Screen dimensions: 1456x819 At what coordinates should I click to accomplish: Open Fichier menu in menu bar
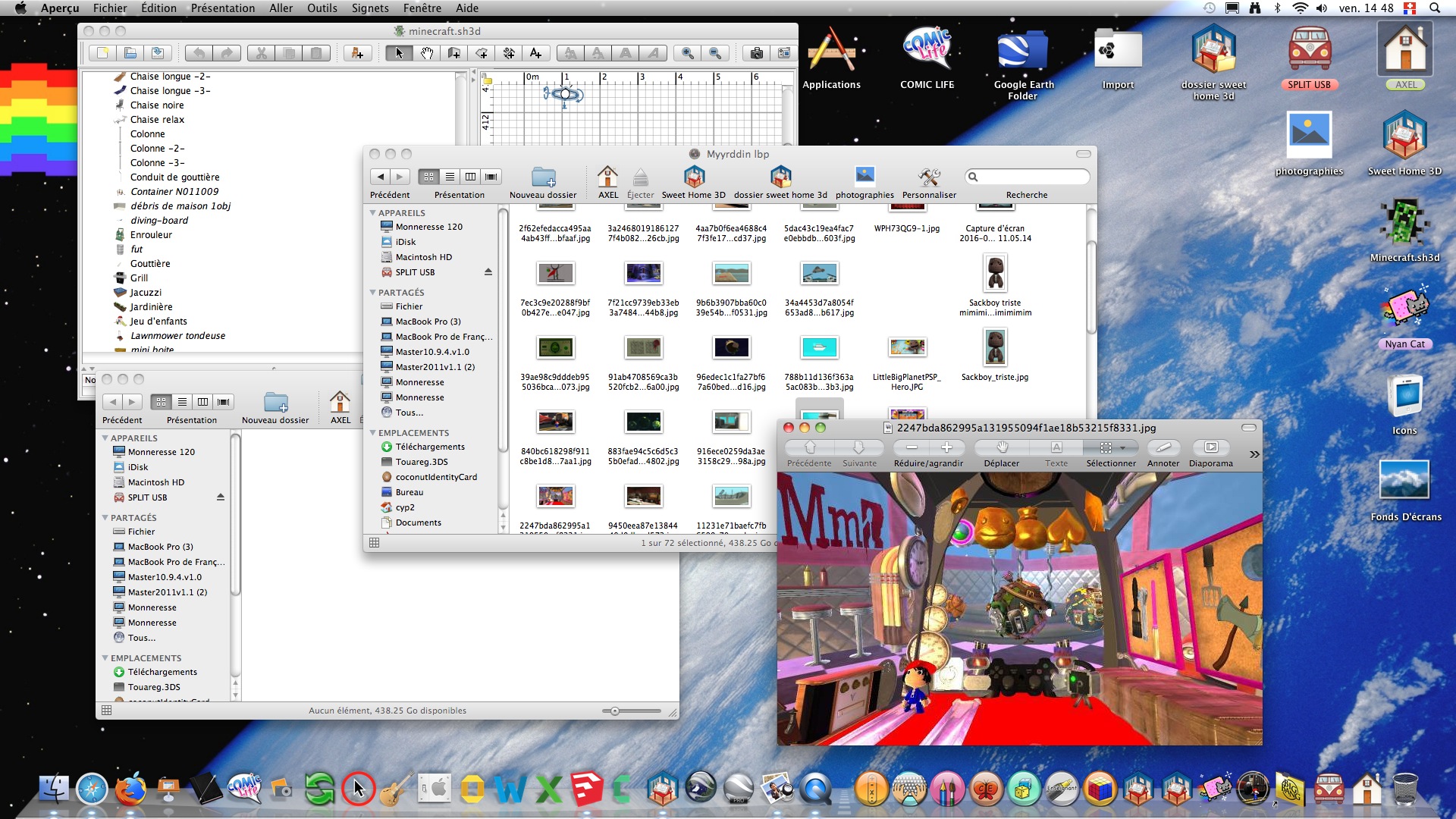coord(110,8)
